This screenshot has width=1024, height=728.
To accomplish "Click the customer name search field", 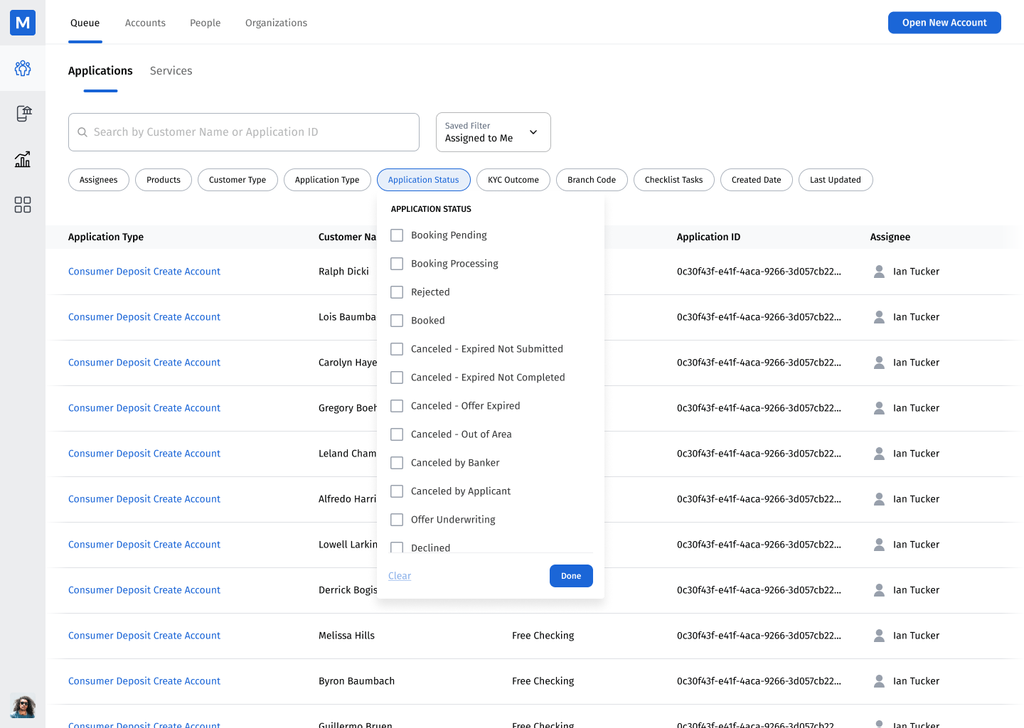I will pyautogui.click(x=250, y=132).
